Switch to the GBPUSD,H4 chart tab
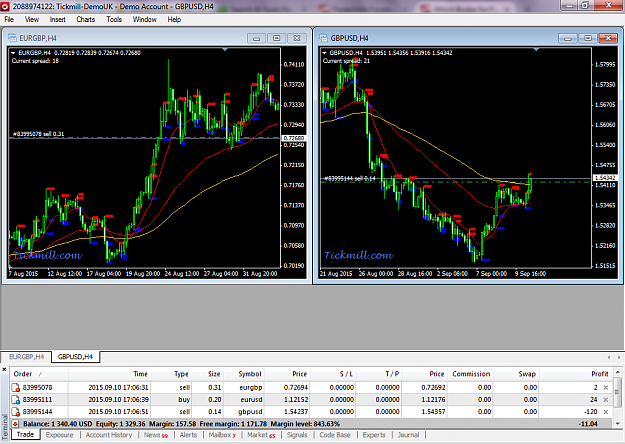625x444 pixels. point(75,357)
